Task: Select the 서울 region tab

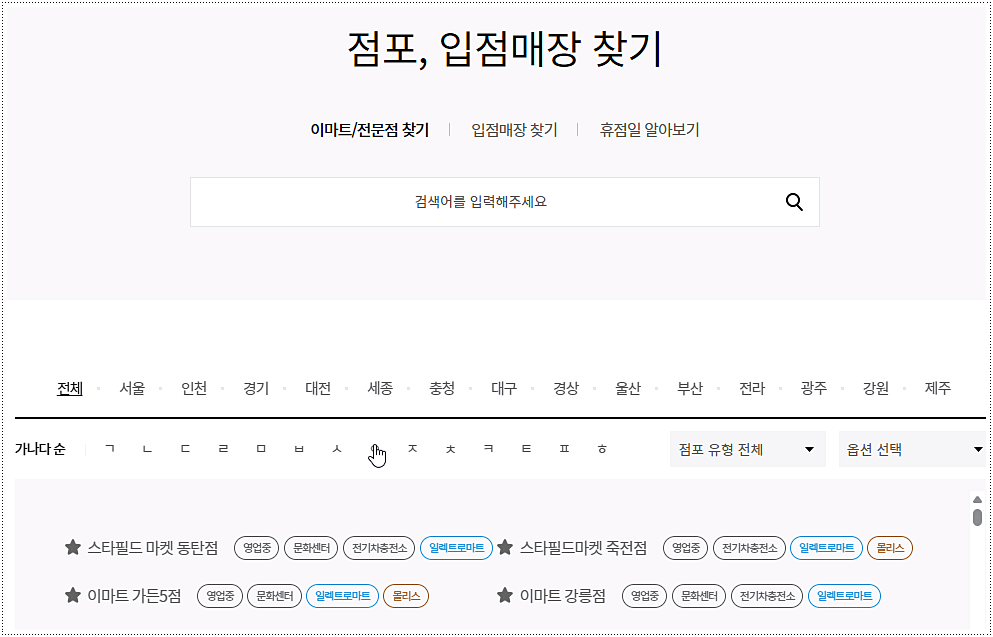Action: 132,388
